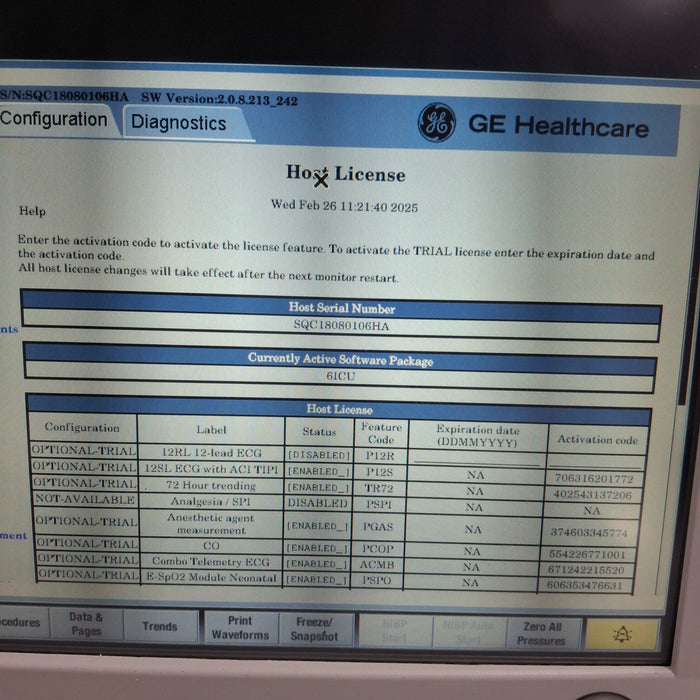Select DISABLED status of Analgesia / SPI
The width and height of the screenshot is (700, 700).
317,503
